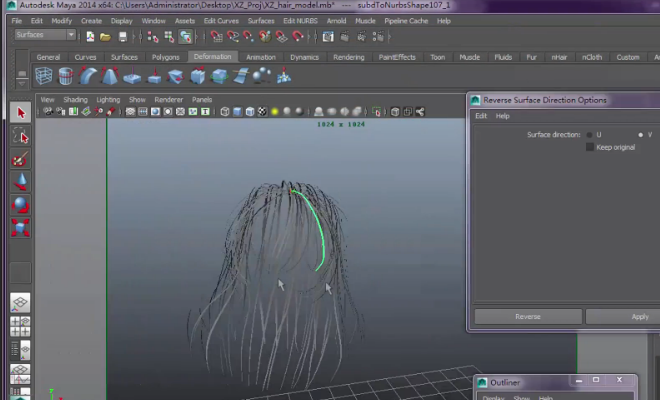This screenshot has height=400, width=660.
Task: Toggle make live surface icon
Action: tap(298, 37)
